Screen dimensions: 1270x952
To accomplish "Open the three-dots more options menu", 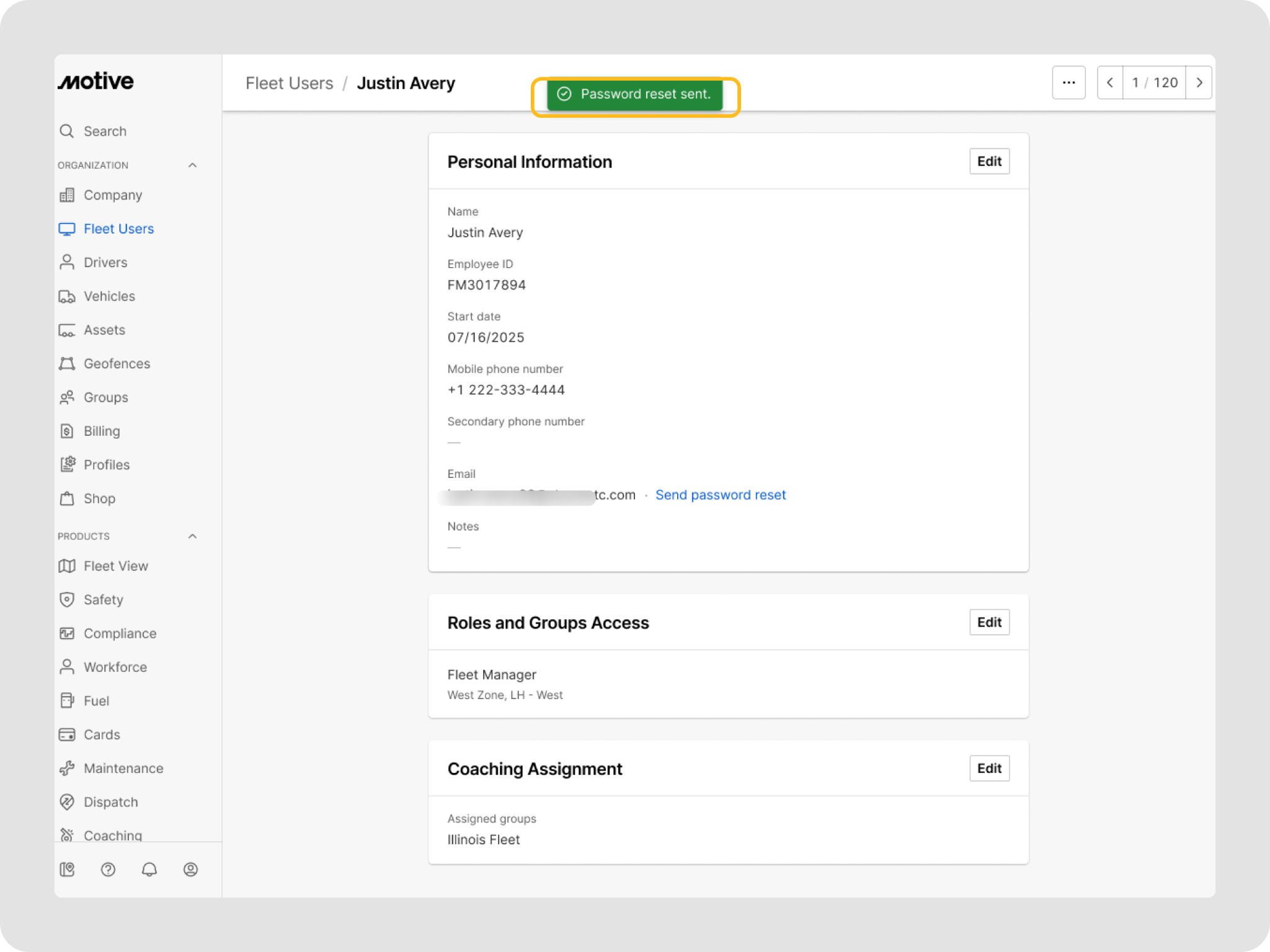I will coord(1068,82).
